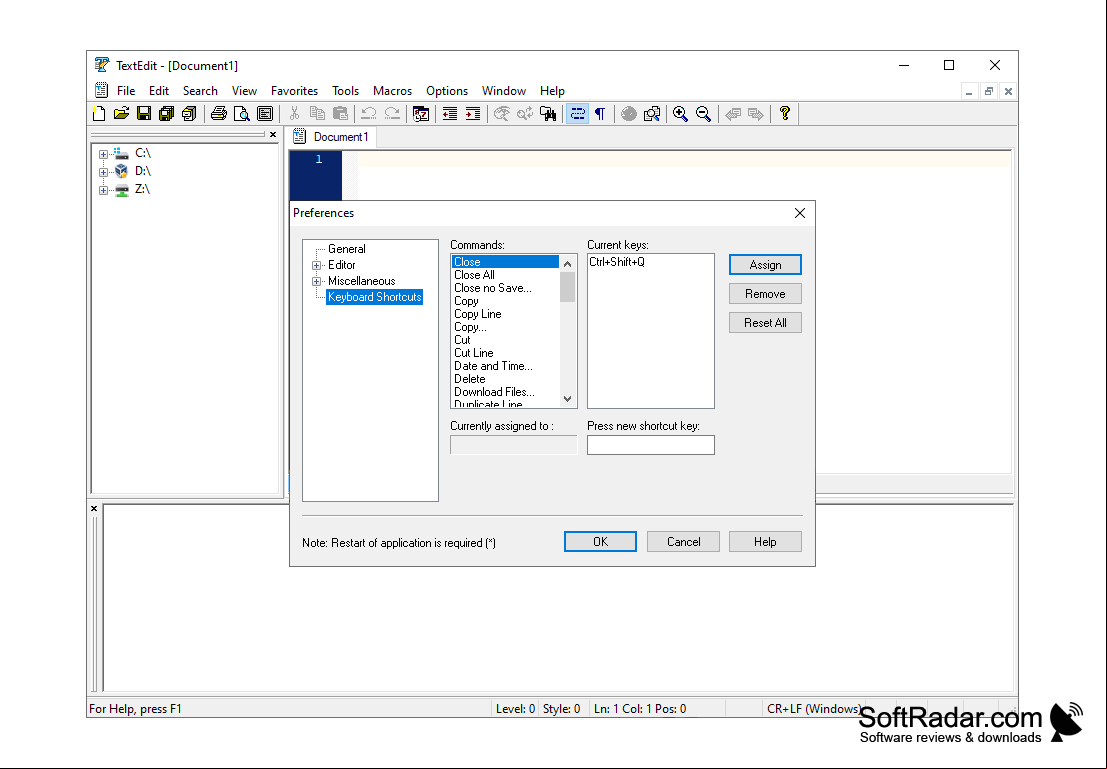The image size is (1107, 769).
Task: Close the bottom output panel
Action: click(x=94, y=508)
